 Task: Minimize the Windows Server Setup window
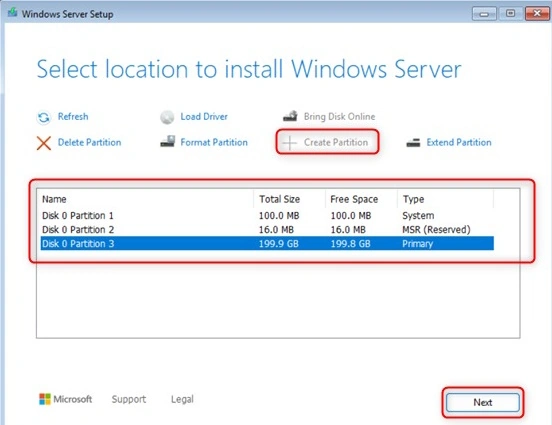[484, 14]
